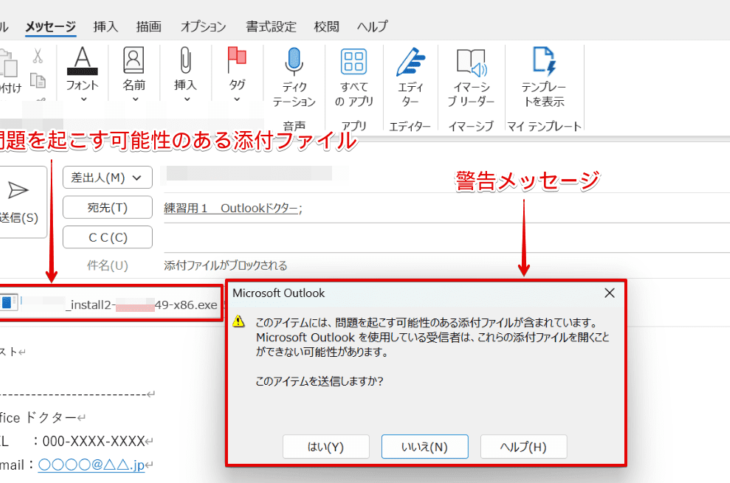Image resolution: width=730 pixels, height=483 pixels.
Task: Launch the Editor pen icon
Action: [410, 64]
